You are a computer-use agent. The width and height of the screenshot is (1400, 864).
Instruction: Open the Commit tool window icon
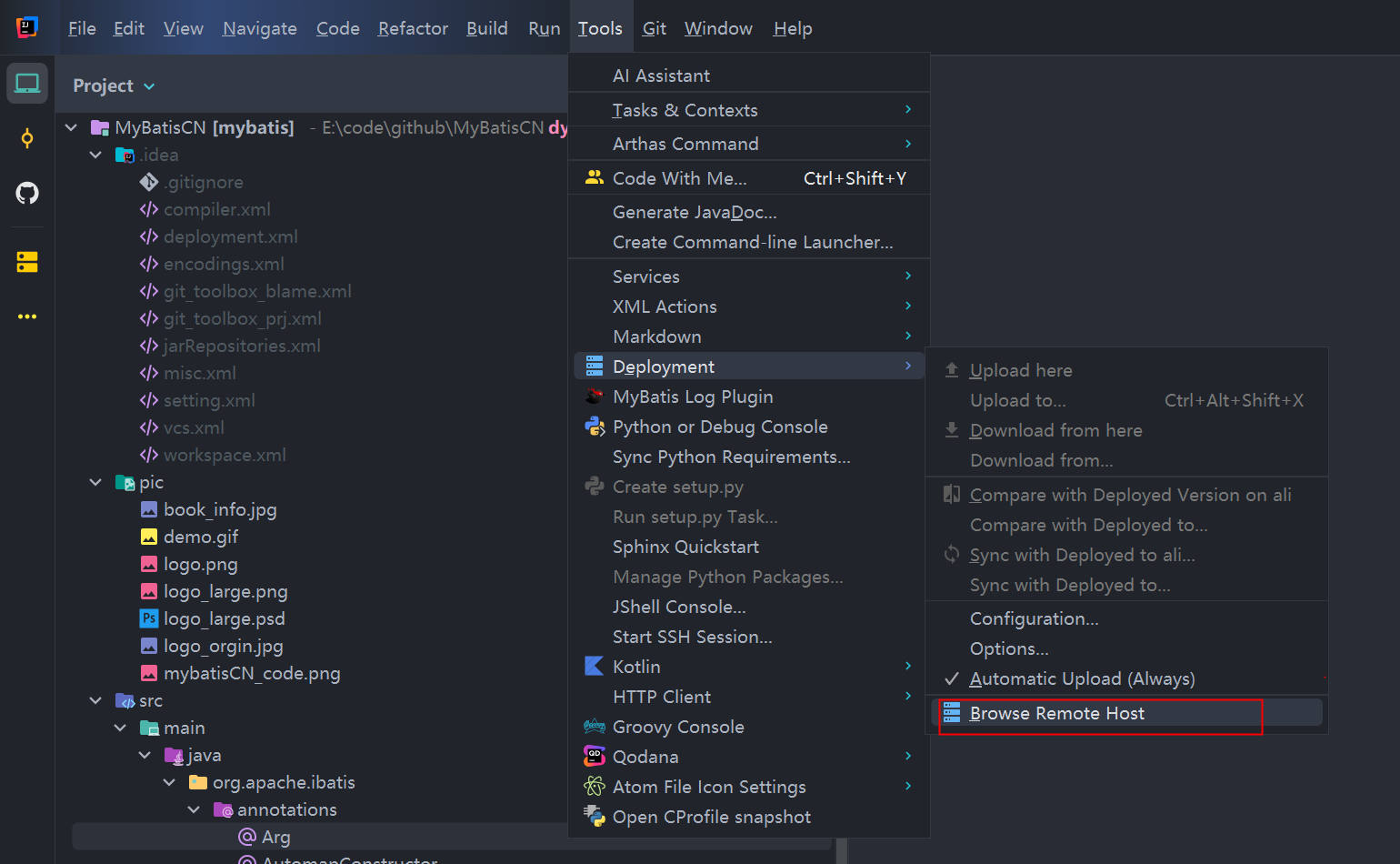click(27, 138)
